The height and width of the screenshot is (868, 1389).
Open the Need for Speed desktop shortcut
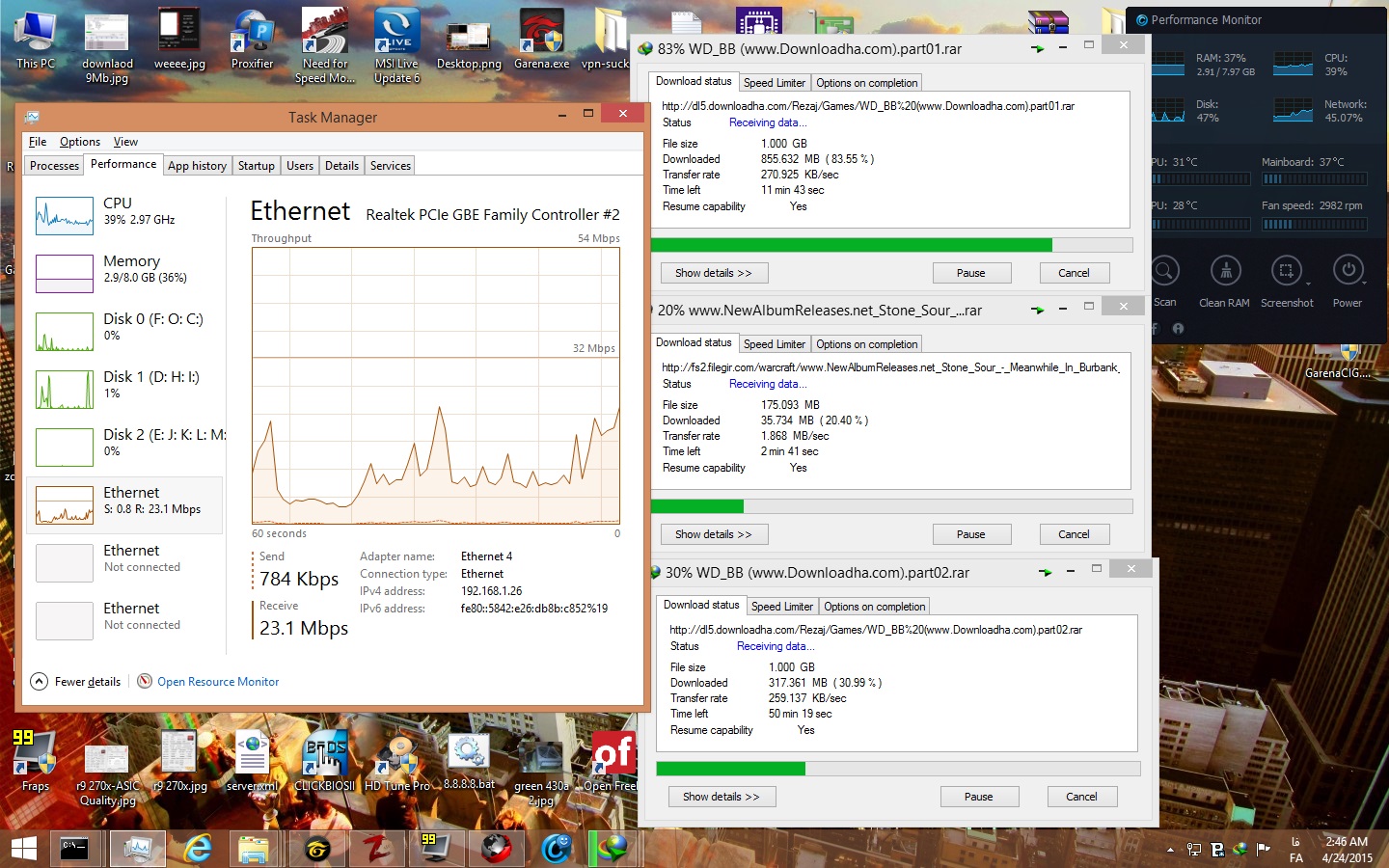pos(325,45)
